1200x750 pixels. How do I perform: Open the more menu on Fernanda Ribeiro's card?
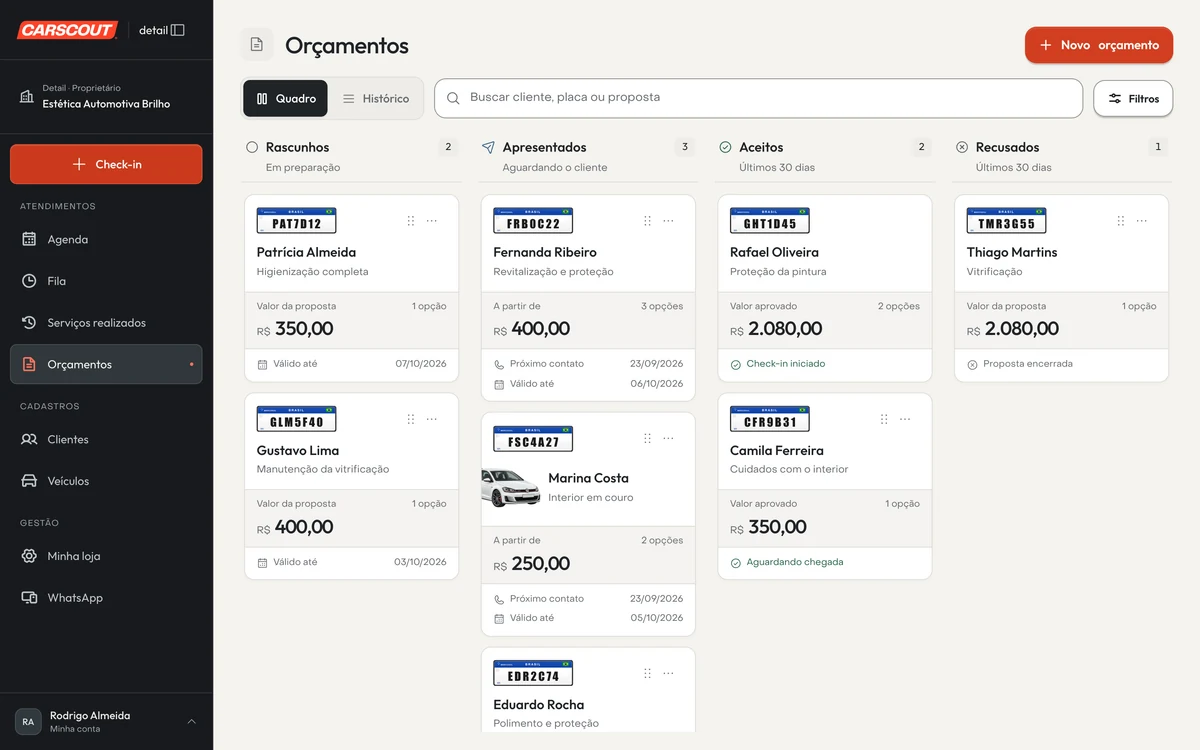tap(669, 221)
